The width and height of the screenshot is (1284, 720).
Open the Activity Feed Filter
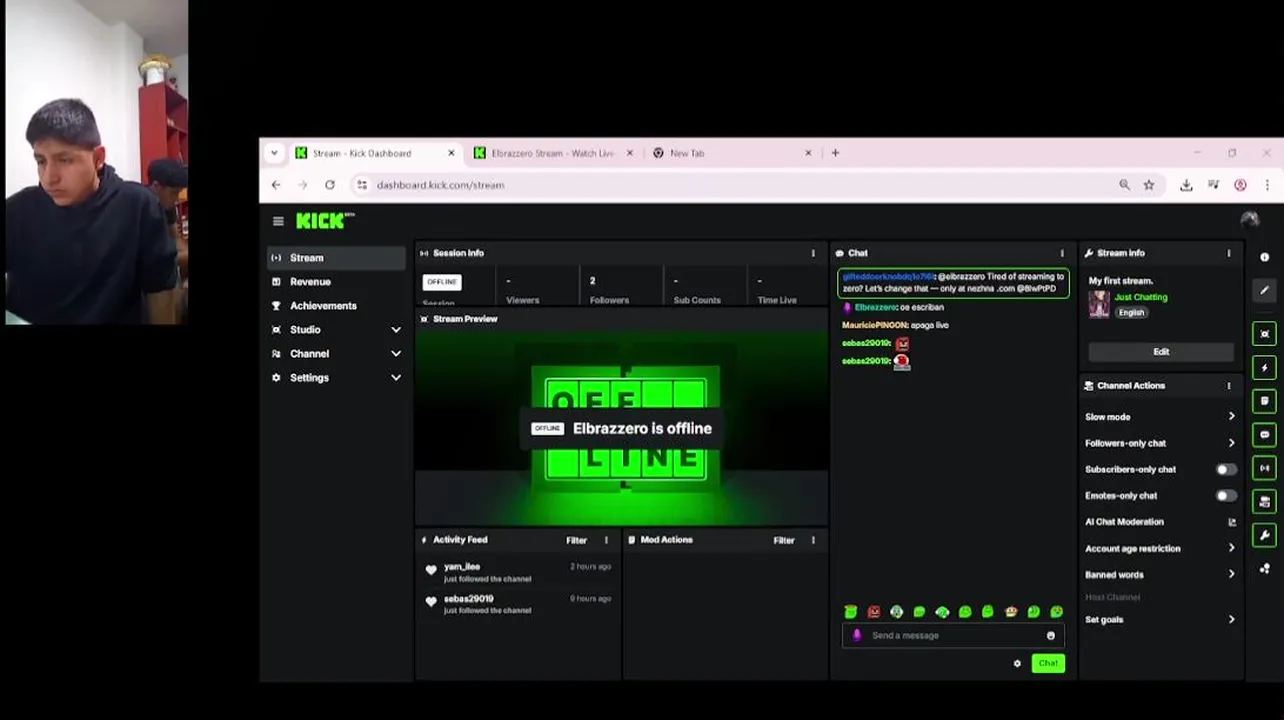576,540
